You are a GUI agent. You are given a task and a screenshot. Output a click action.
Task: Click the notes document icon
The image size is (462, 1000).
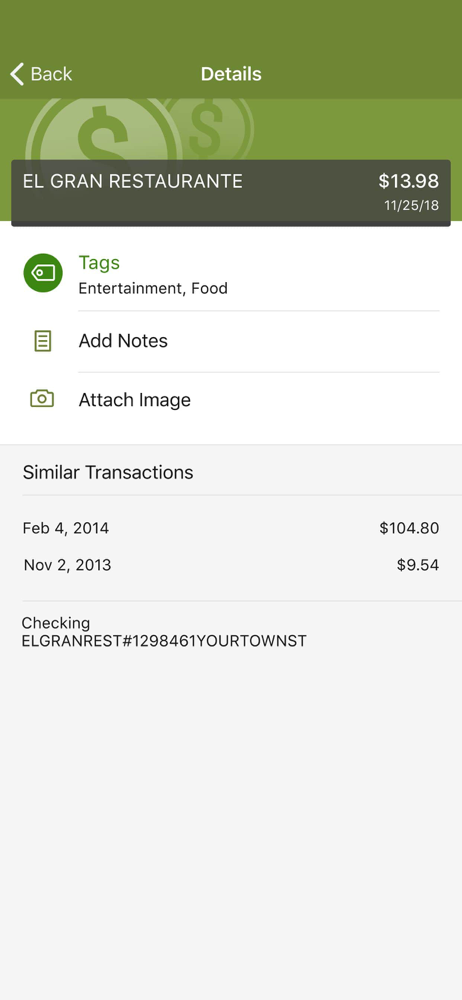coord(42,341)
